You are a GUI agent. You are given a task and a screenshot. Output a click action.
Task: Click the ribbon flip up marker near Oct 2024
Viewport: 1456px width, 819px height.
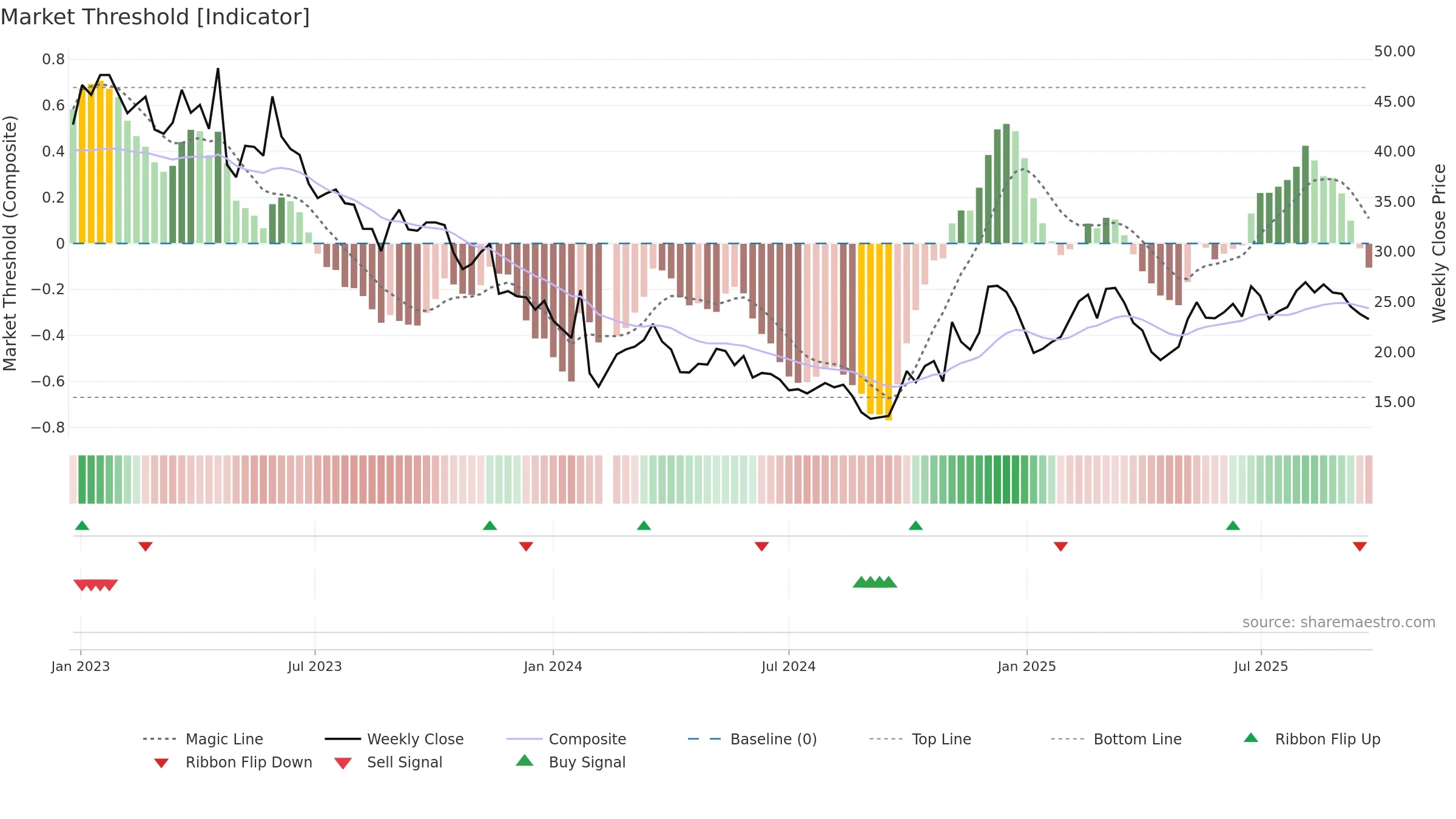(915, 525)
